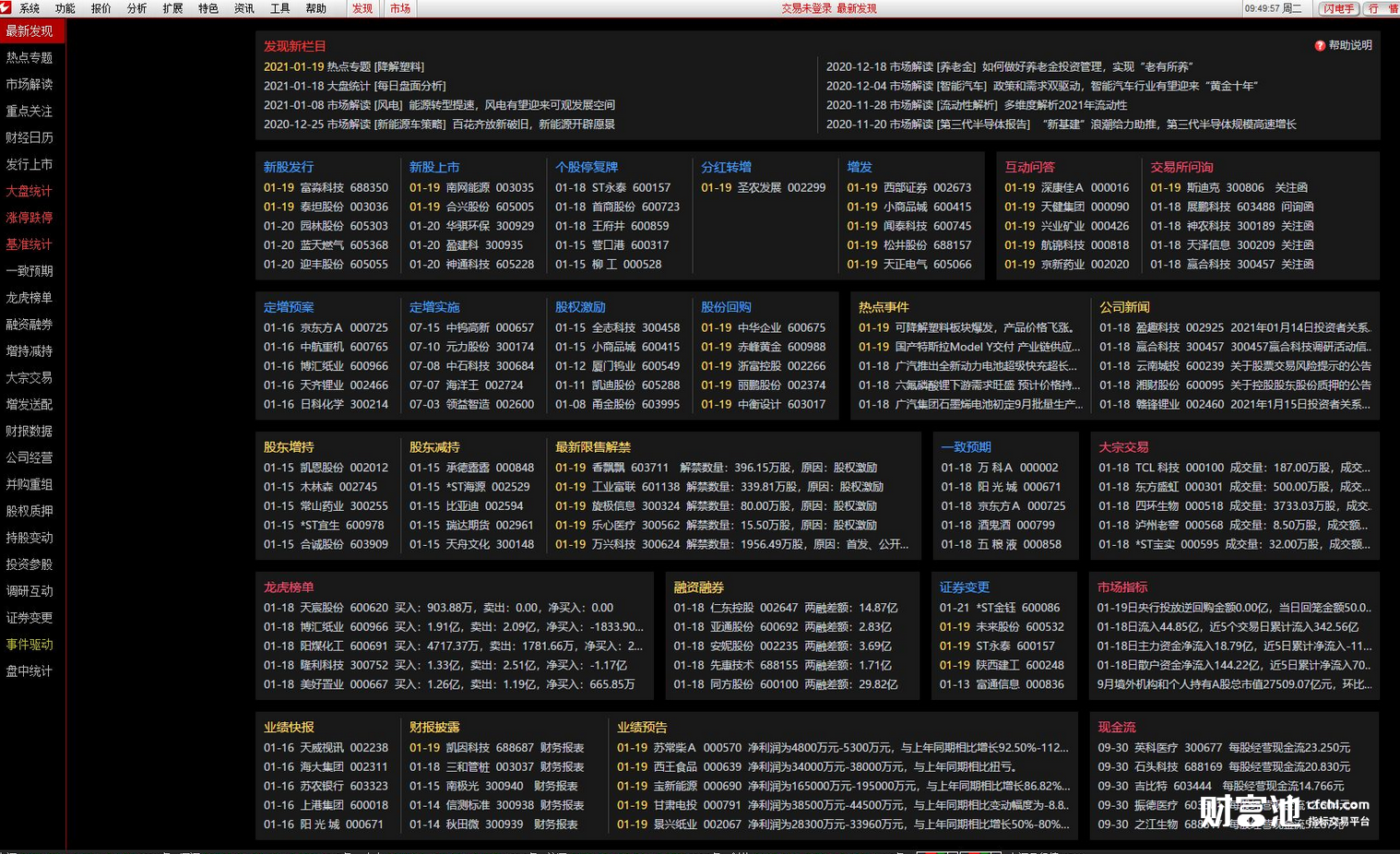
Task: Open 2021-01-19 热点专题 [降解塑料] news
Action: coord(344,66)
